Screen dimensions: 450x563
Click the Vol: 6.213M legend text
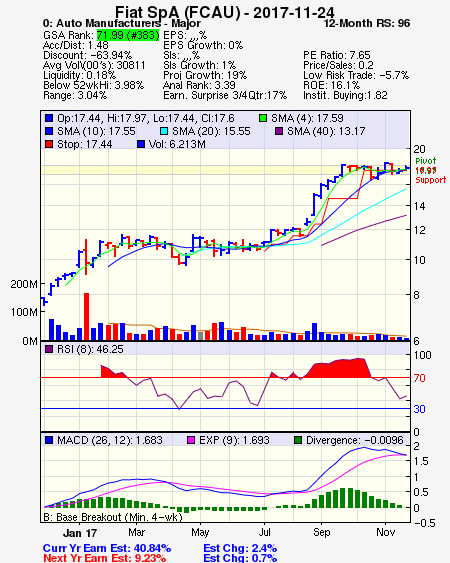coord(177,144)
